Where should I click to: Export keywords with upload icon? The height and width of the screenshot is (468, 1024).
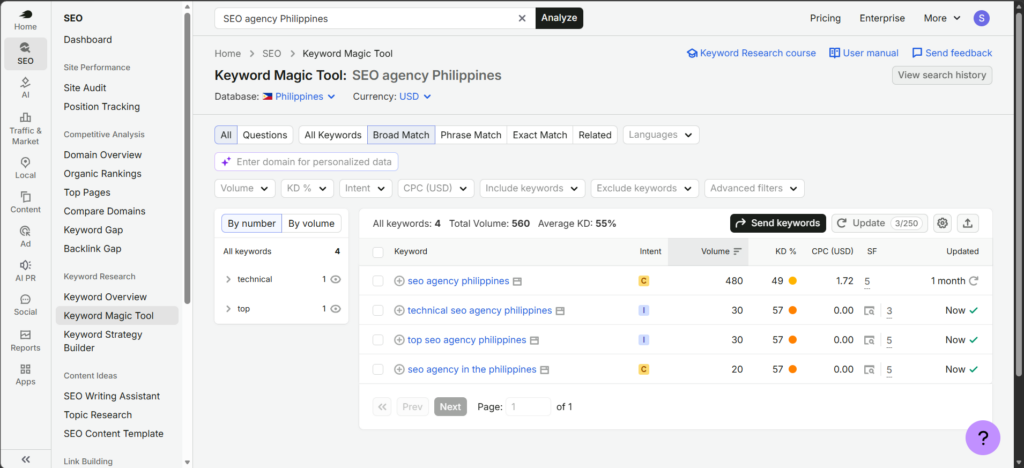pos(968,223)
